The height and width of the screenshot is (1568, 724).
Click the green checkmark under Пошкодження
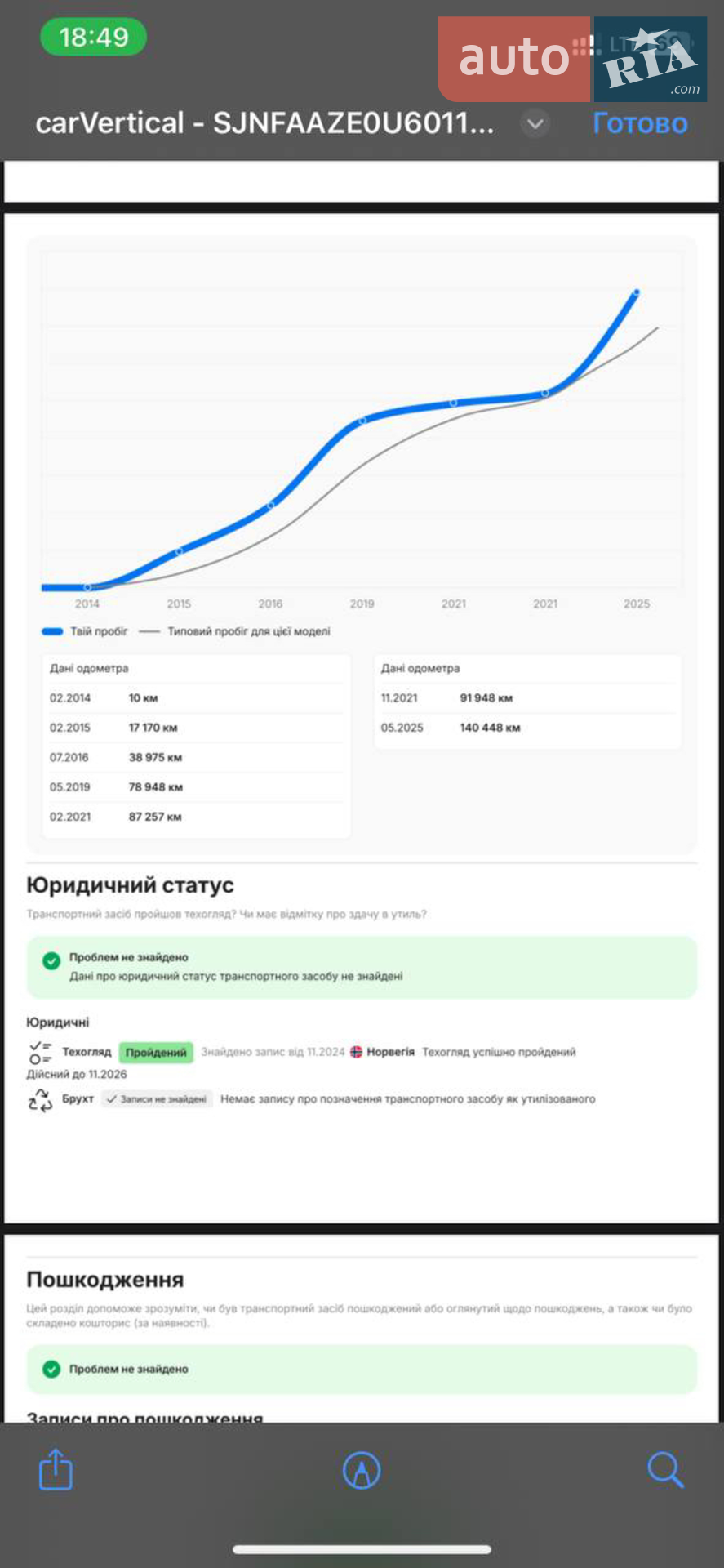click(51, 1369)
